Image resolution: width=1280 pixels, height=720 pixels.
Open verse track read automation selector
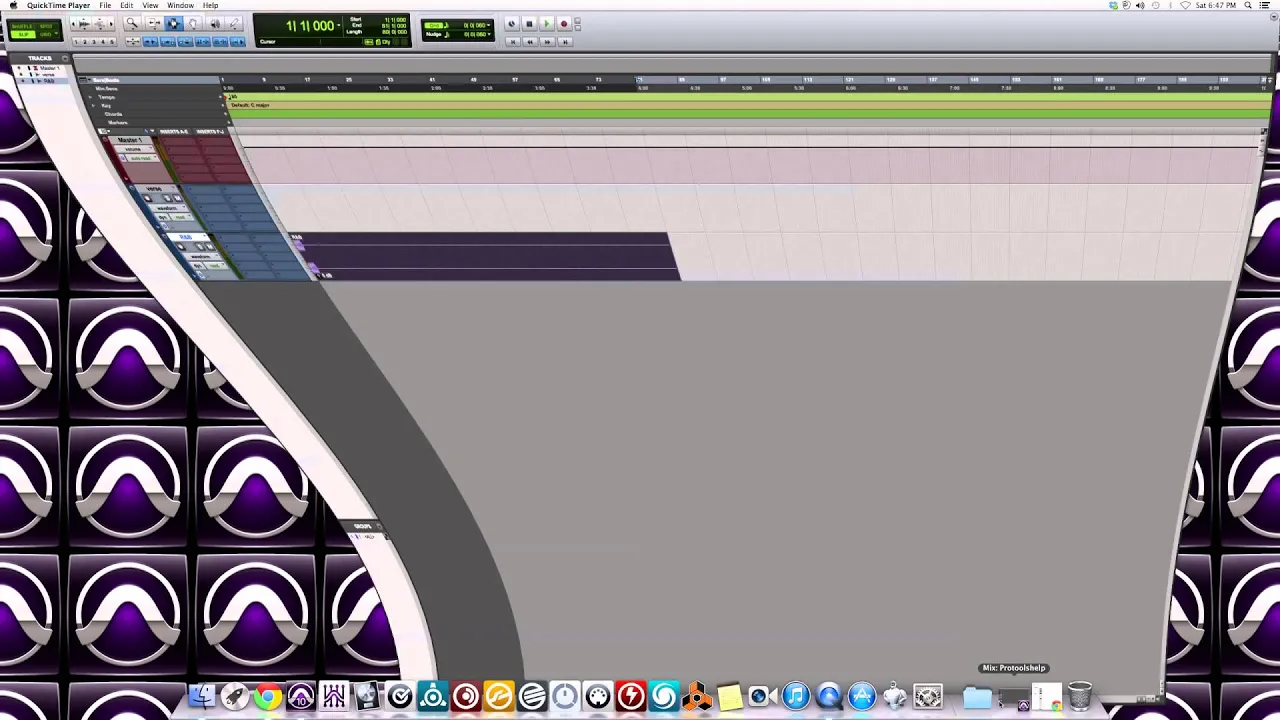[181, 217]
